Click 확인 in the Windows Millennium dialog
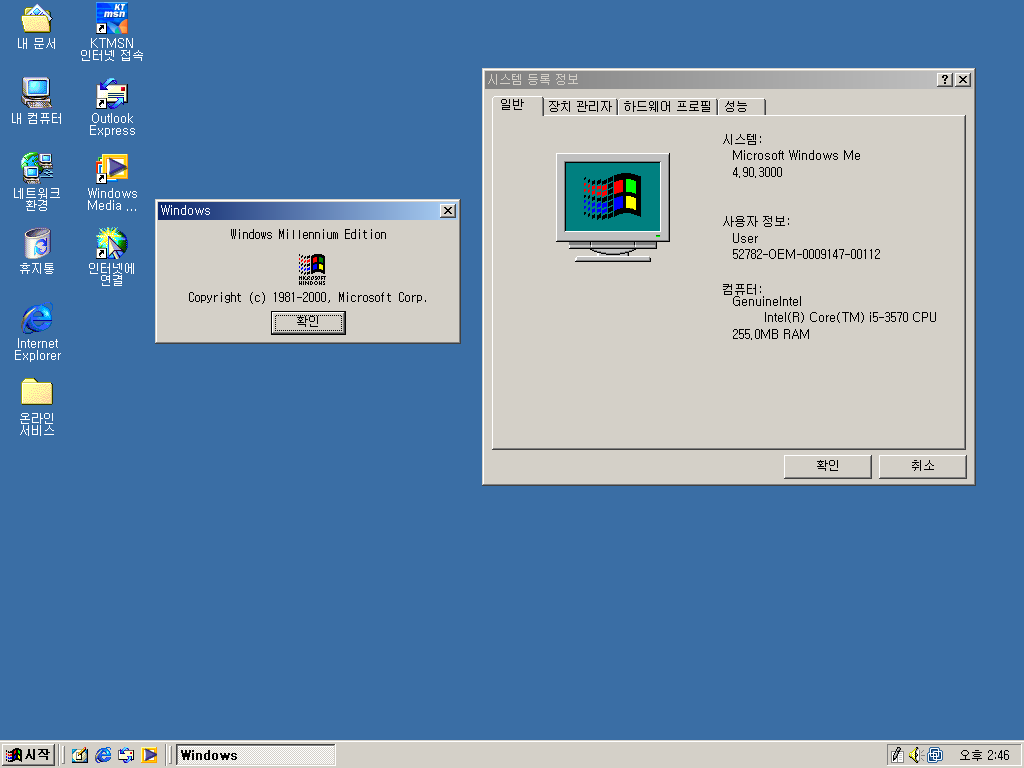The width and height of the screenshot is (1024, 768). 308,323
